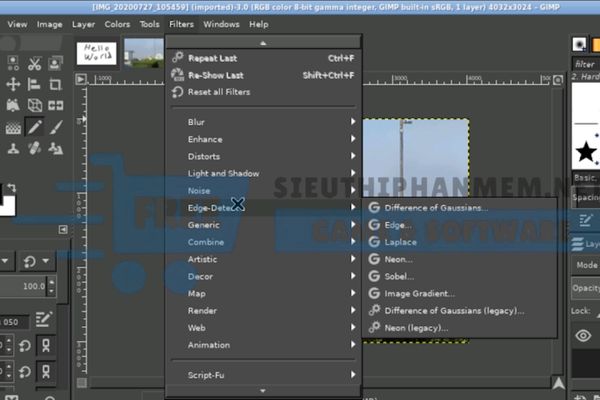Open the Brushes tab icon in right dock
600x400 pixels.
[x=579, y=44]
